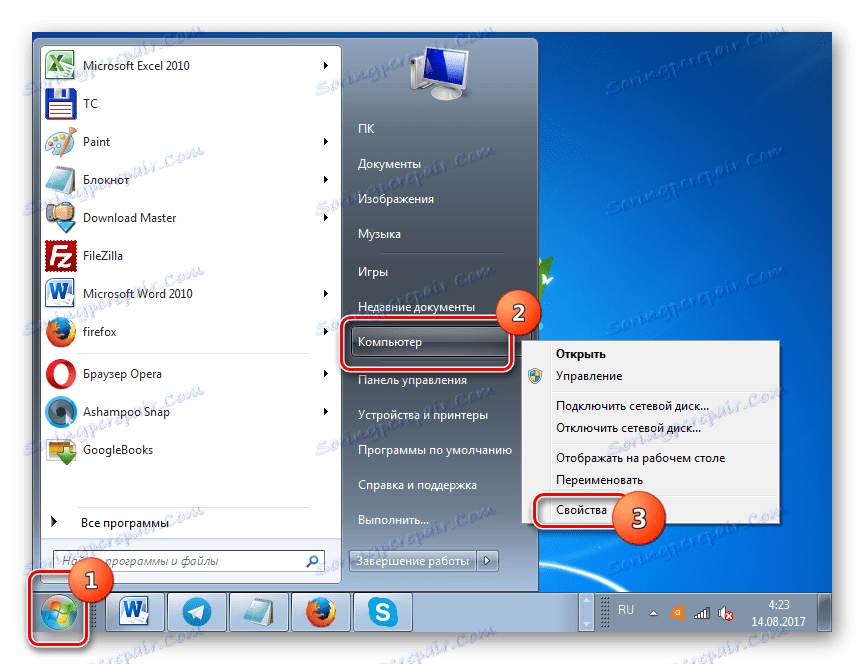Click the muted volume tray icon
Viewport: 864px width, 664px height.
(726, 613)
